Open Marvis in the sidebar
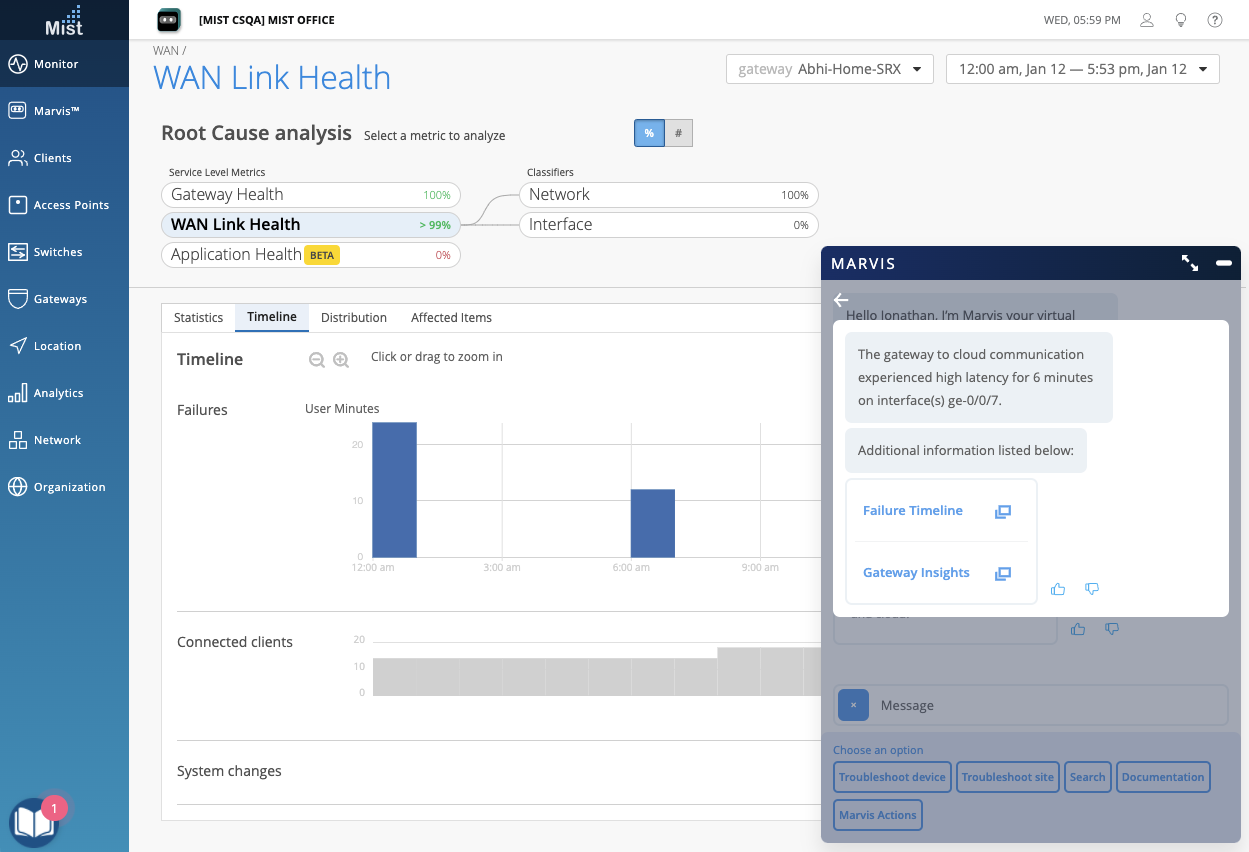 [64, 111]
